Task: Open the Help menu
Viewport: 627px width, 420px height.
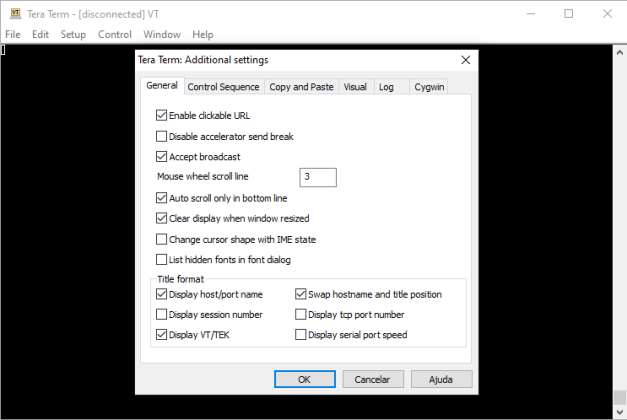Action: [203, 34]
